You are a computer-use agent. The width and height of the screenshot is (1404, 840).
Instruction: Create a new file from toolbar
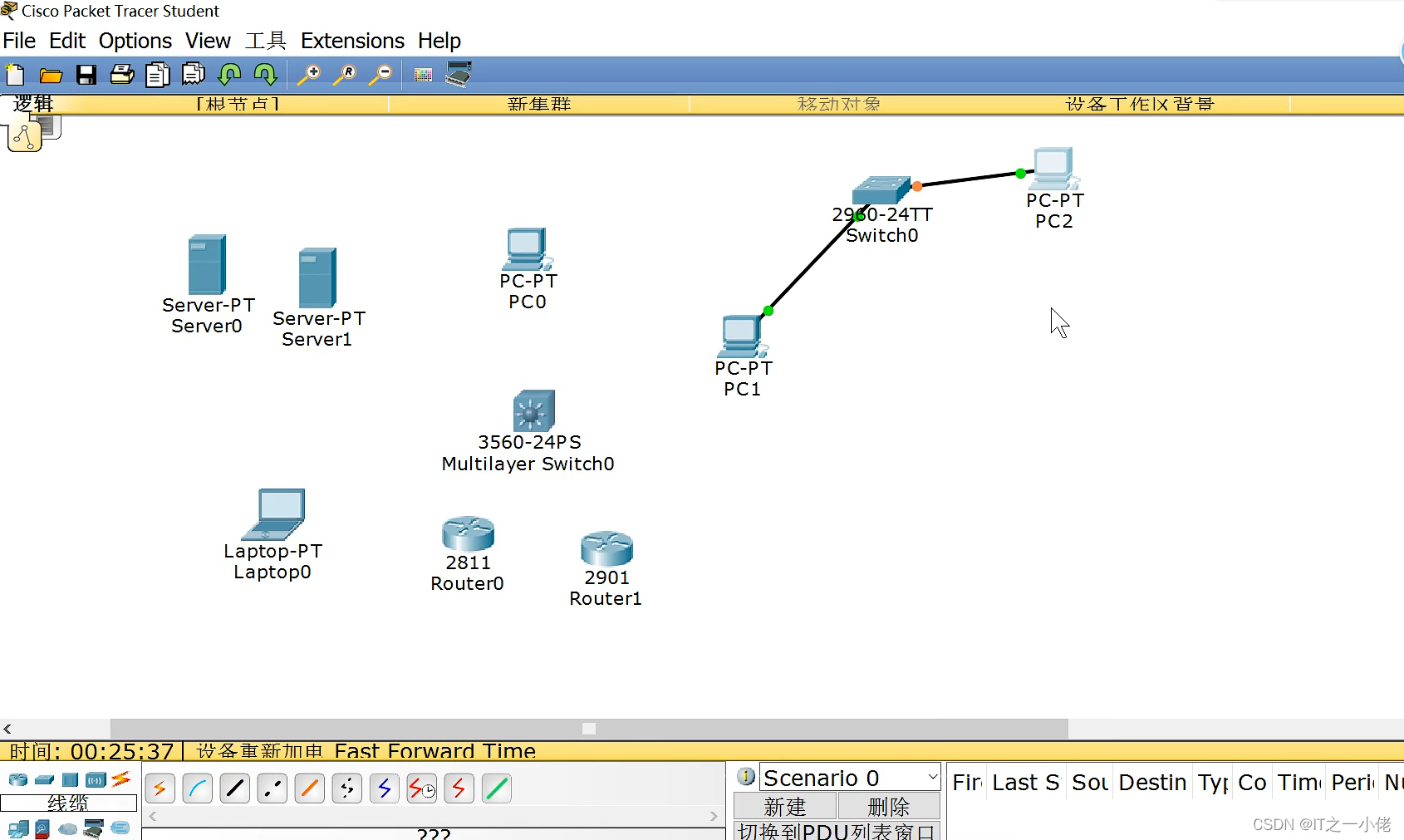click(15, 75)
